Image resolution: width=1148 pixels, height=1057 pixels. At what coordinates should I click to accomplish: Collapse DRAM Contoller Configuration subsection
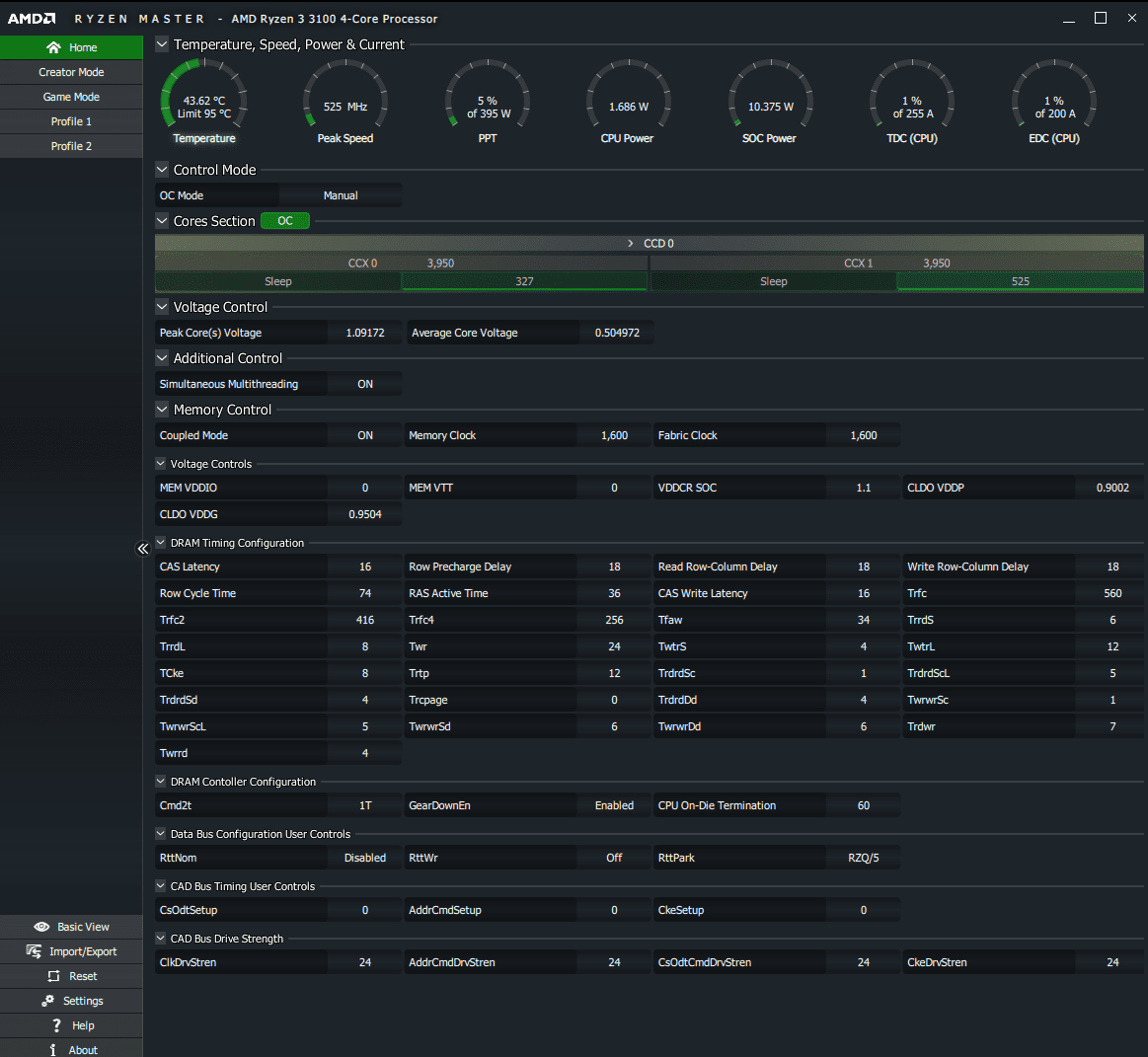(160, 782)
